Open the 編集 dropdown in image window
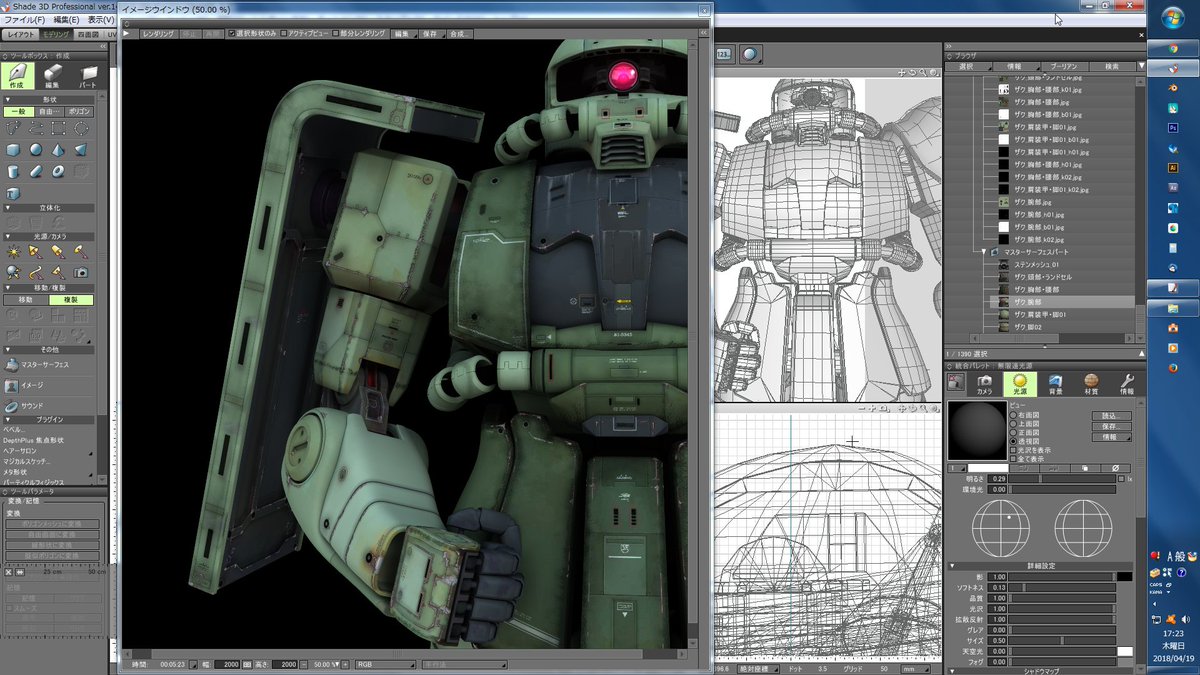The image size is (1200, 675). pos(402,33)
